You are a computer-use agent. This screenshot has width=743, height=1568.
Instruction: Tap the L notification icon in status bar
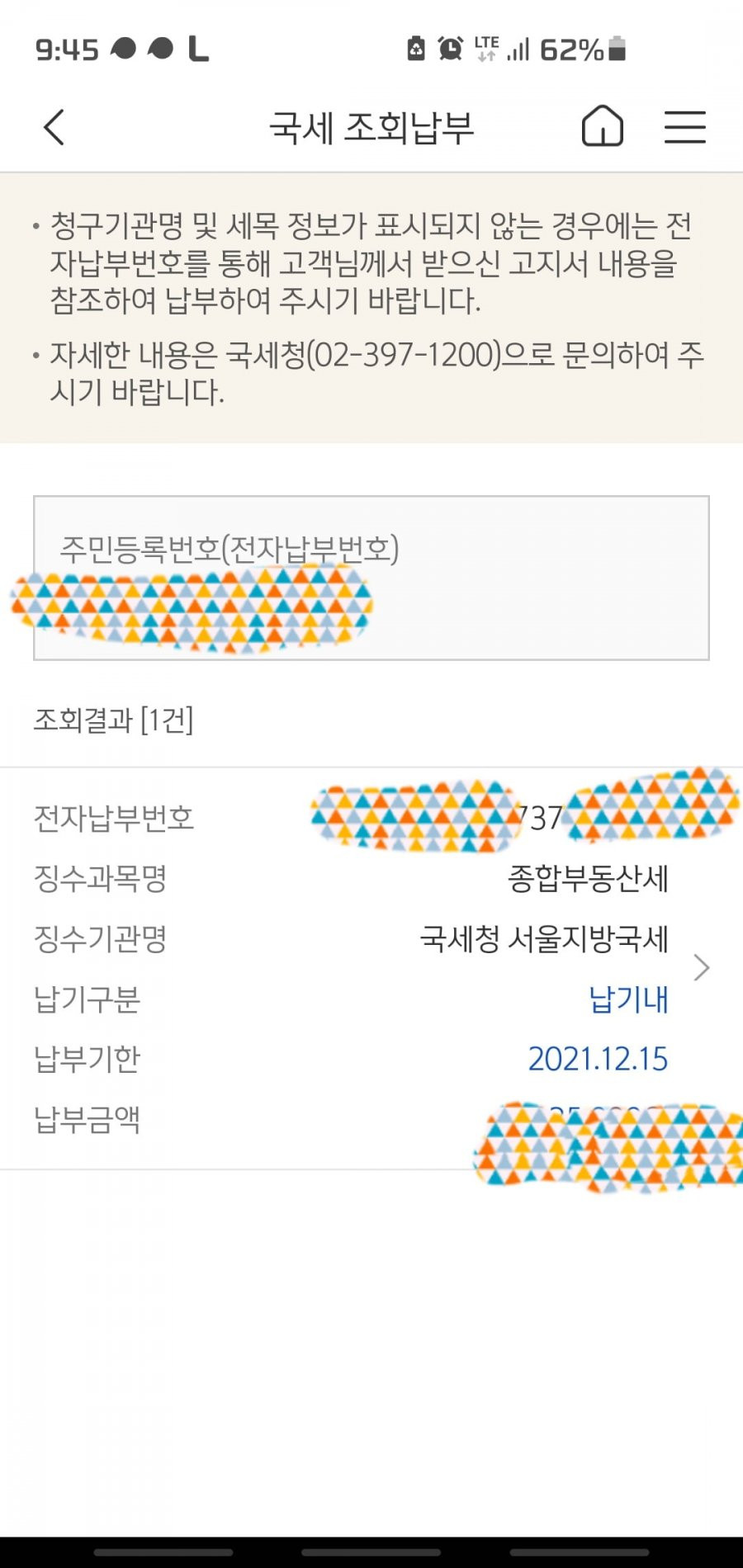(198, 49)
